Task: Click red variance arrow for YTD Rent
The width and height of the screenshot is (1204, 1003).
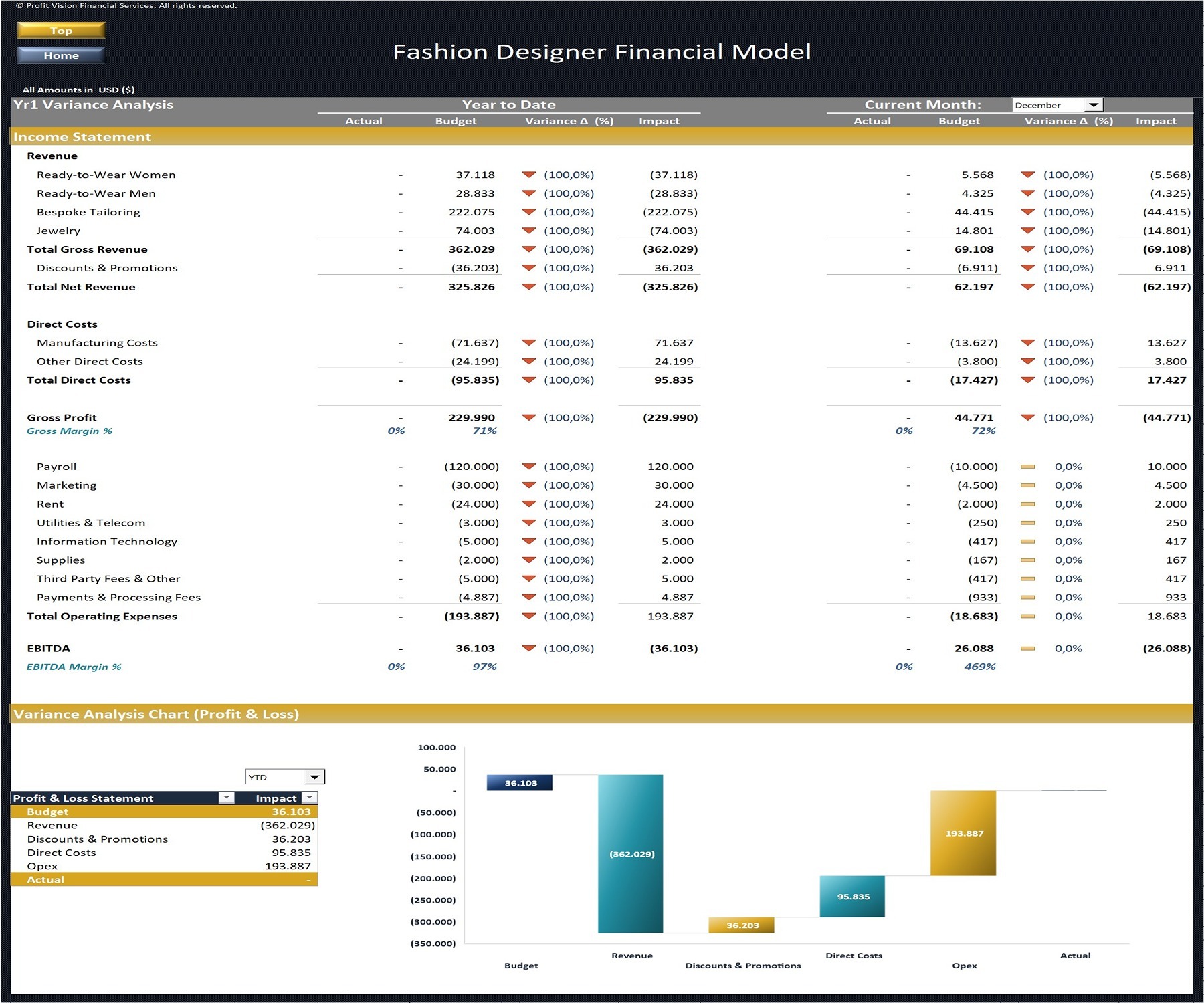Action: pos(529,504)
